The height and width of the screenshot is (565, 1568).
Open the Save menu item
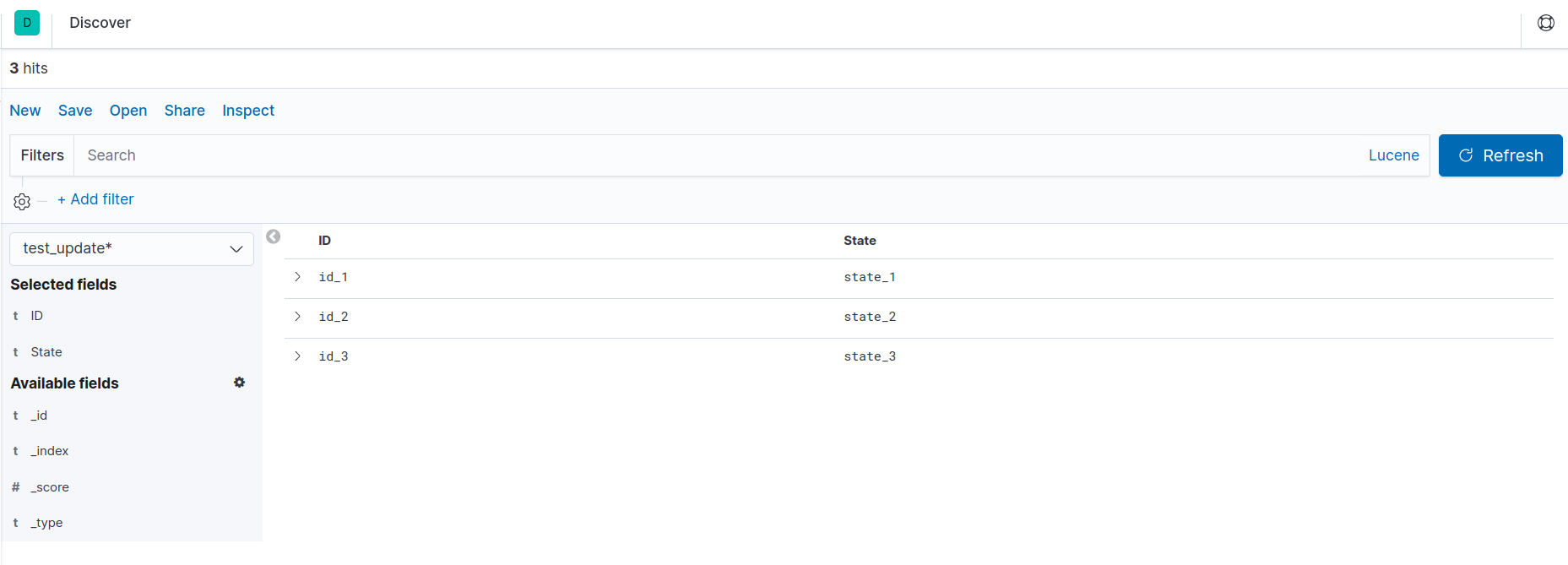point(75,111)
